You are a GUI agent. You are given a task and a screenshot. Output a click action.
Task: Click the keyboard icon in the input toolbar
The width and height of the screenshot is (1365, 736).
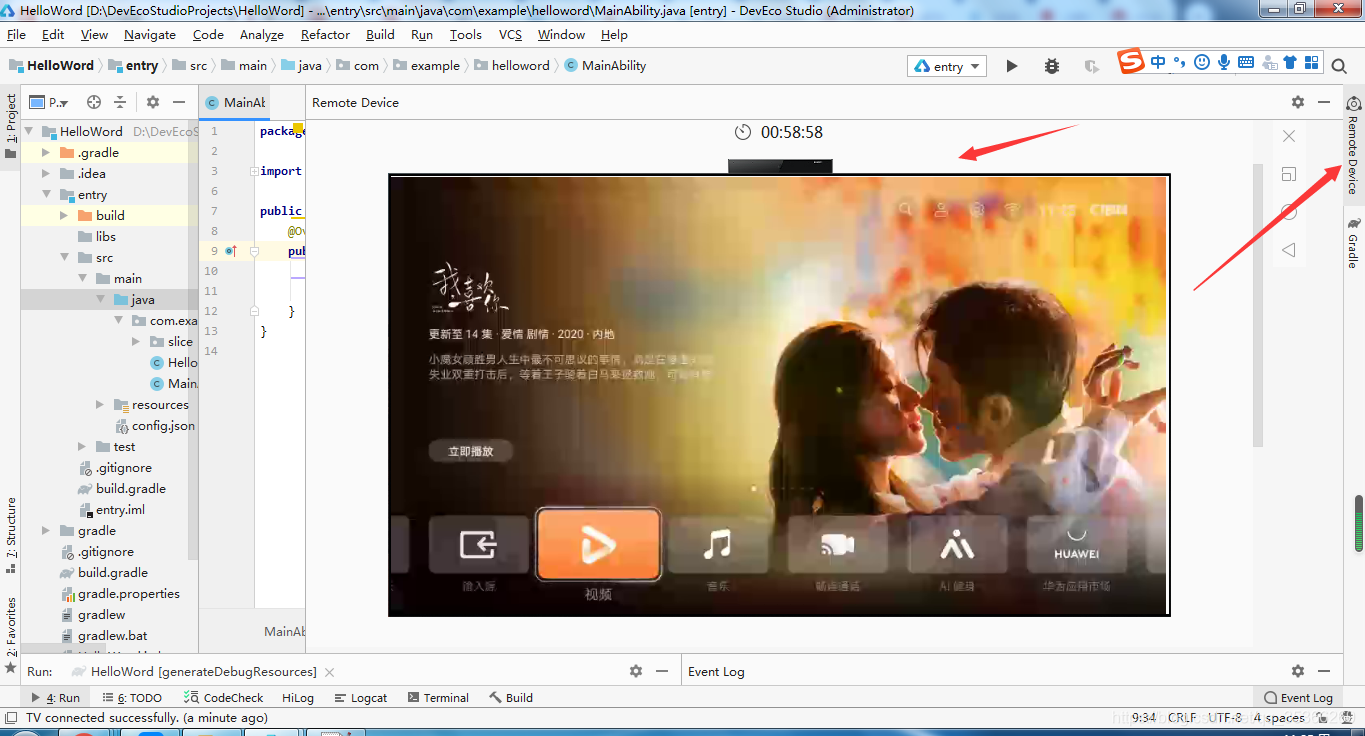pyautogui.click(x=1246, y=62)
